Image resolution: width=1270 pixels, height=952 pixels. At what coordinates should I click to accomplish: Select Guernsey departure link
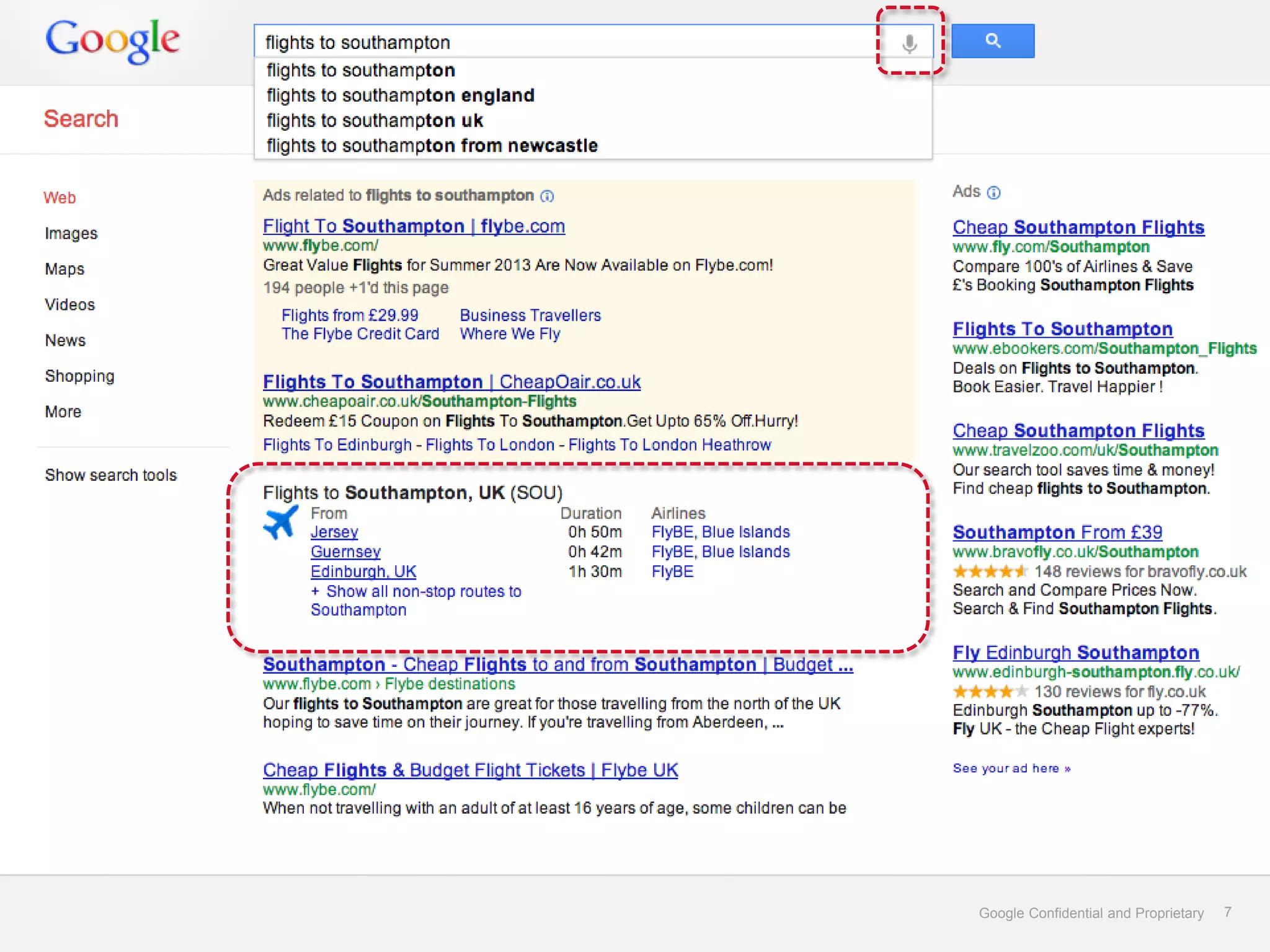click(345, 552)
